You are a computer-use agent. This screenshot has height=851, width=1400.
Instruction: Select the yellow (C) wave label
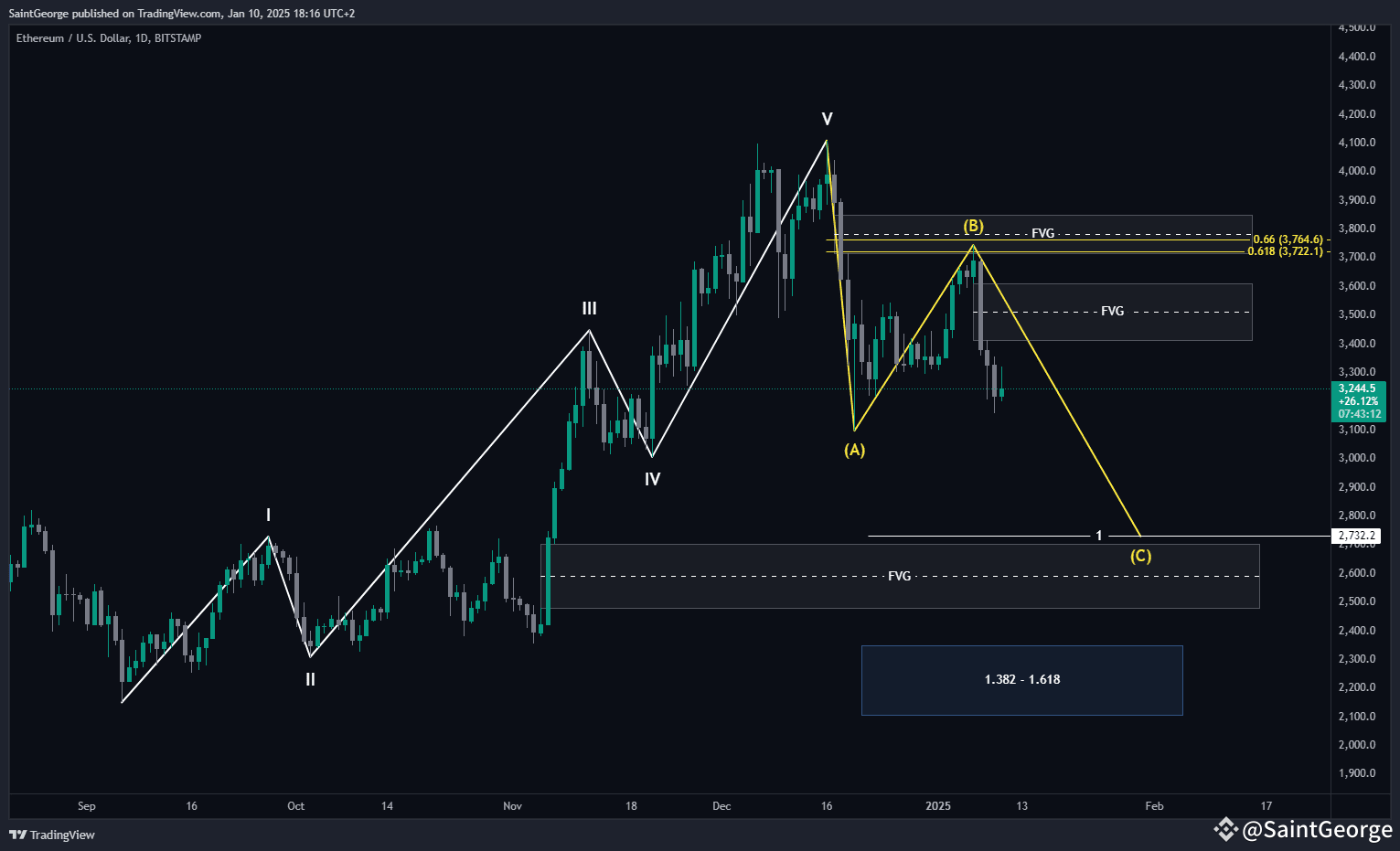point(1140,556)
